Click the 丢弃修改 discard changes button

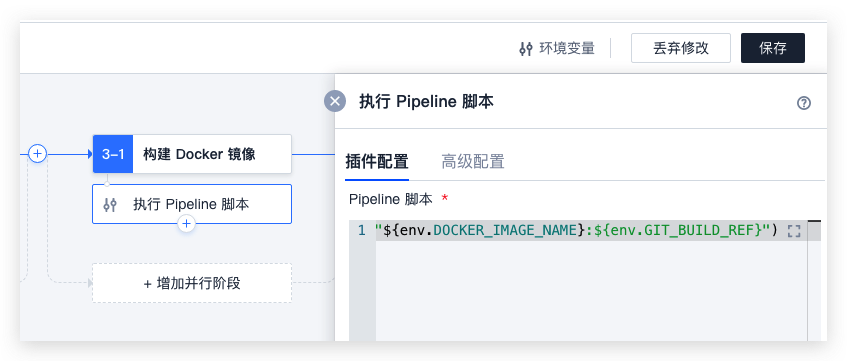point(681,48)
